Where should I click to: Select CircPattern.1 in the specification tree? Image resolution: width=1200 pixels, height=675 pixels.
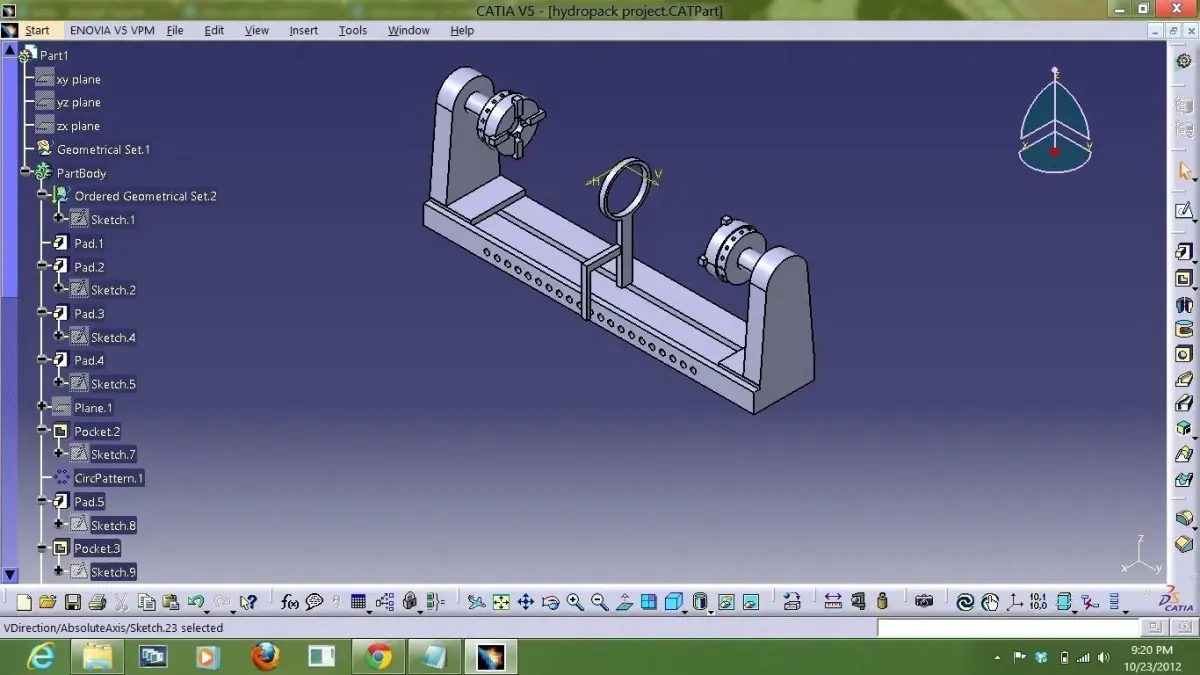(x=109, y=478)
